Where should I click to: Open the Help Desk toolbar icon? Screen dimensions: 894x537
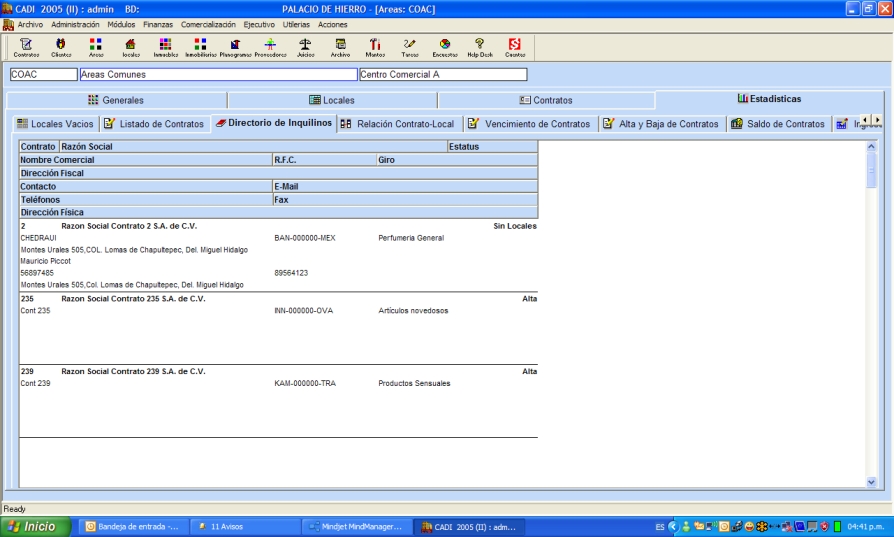tap(480, 46)
